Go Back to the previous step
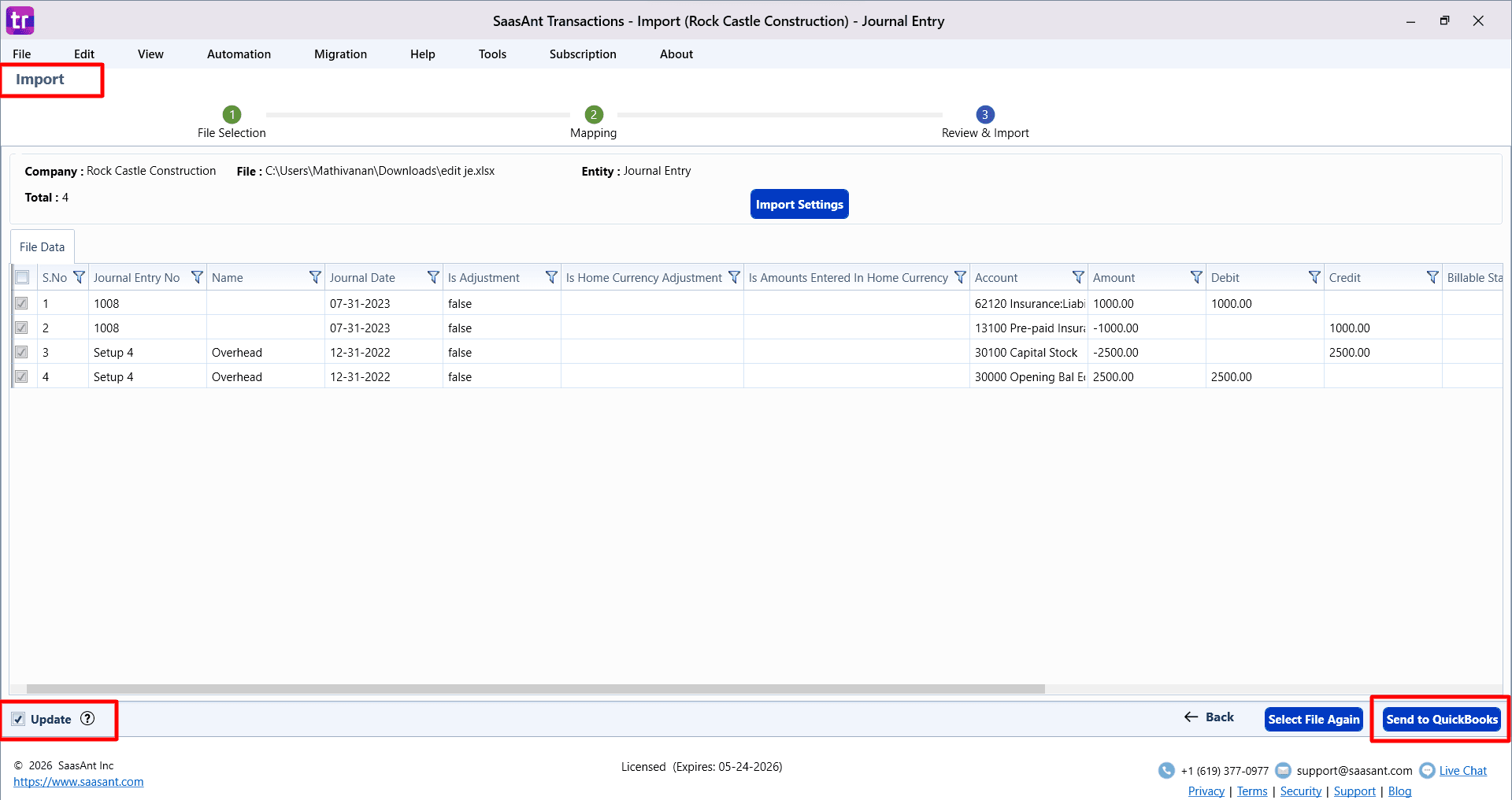The image size is (1512, 800). pyautogui.click(x=1209, y=717)
